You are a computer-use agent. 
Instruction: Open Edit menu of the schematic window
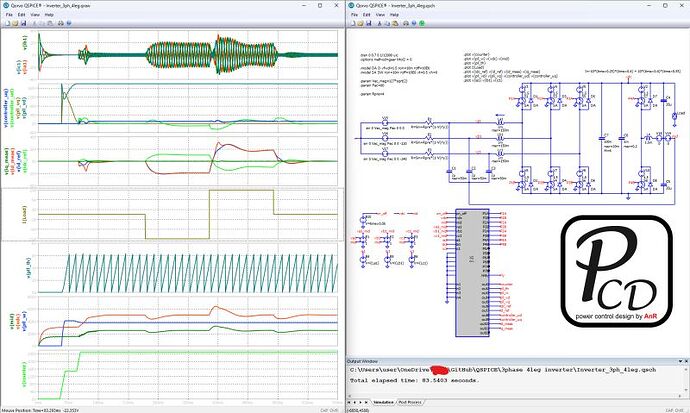(x=366, y=15)
